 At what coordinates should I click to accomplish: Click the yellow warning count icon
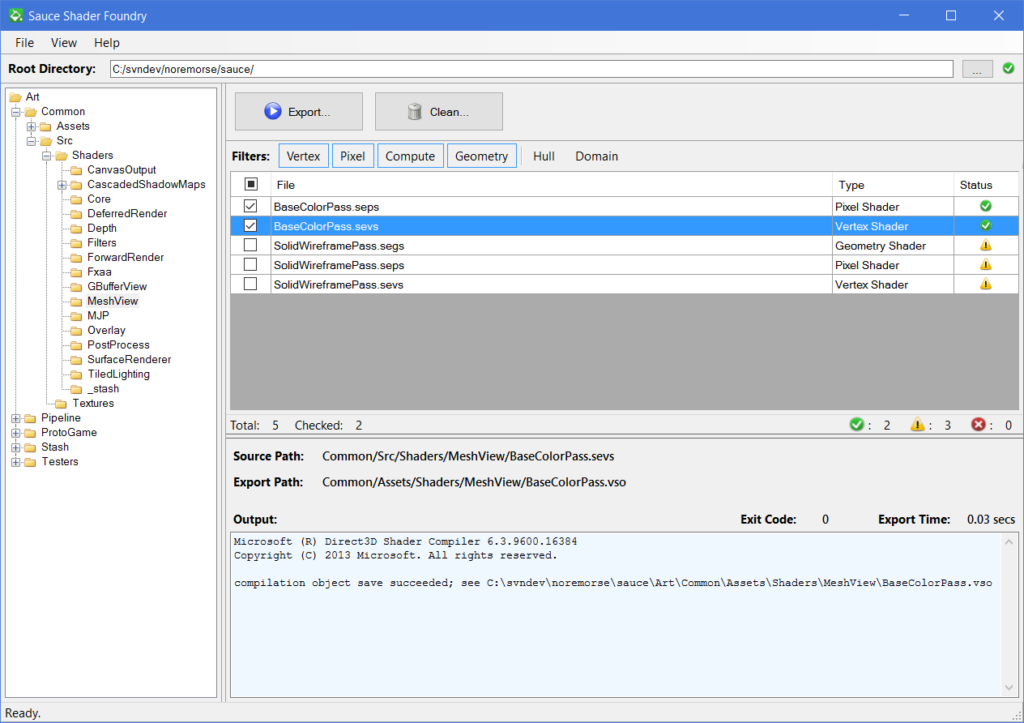pyautogui.click(x=918, y=425)
